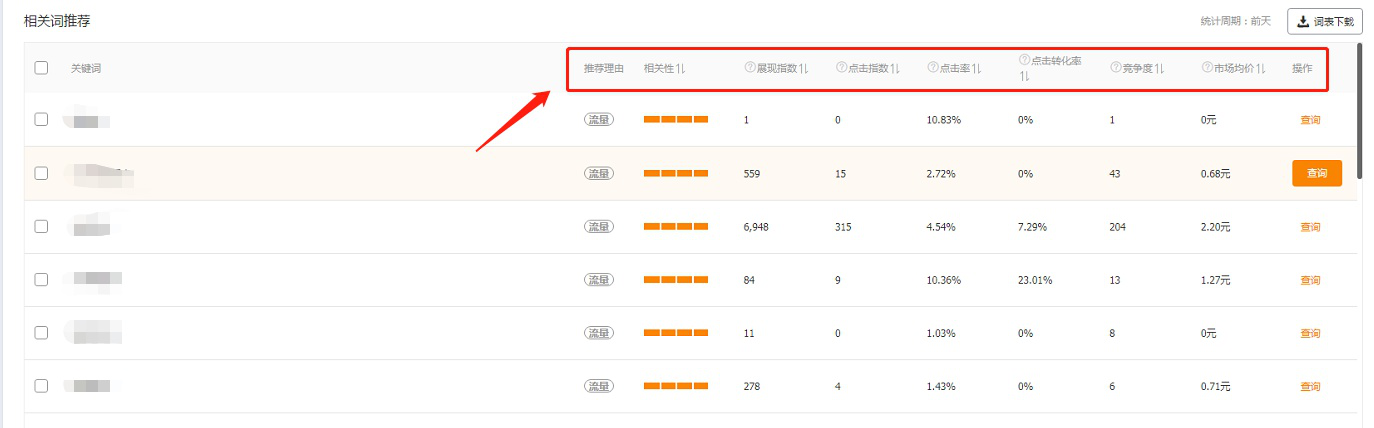
Task: Click the vertical scrollbar on the right
Action: coord(1359,110)
